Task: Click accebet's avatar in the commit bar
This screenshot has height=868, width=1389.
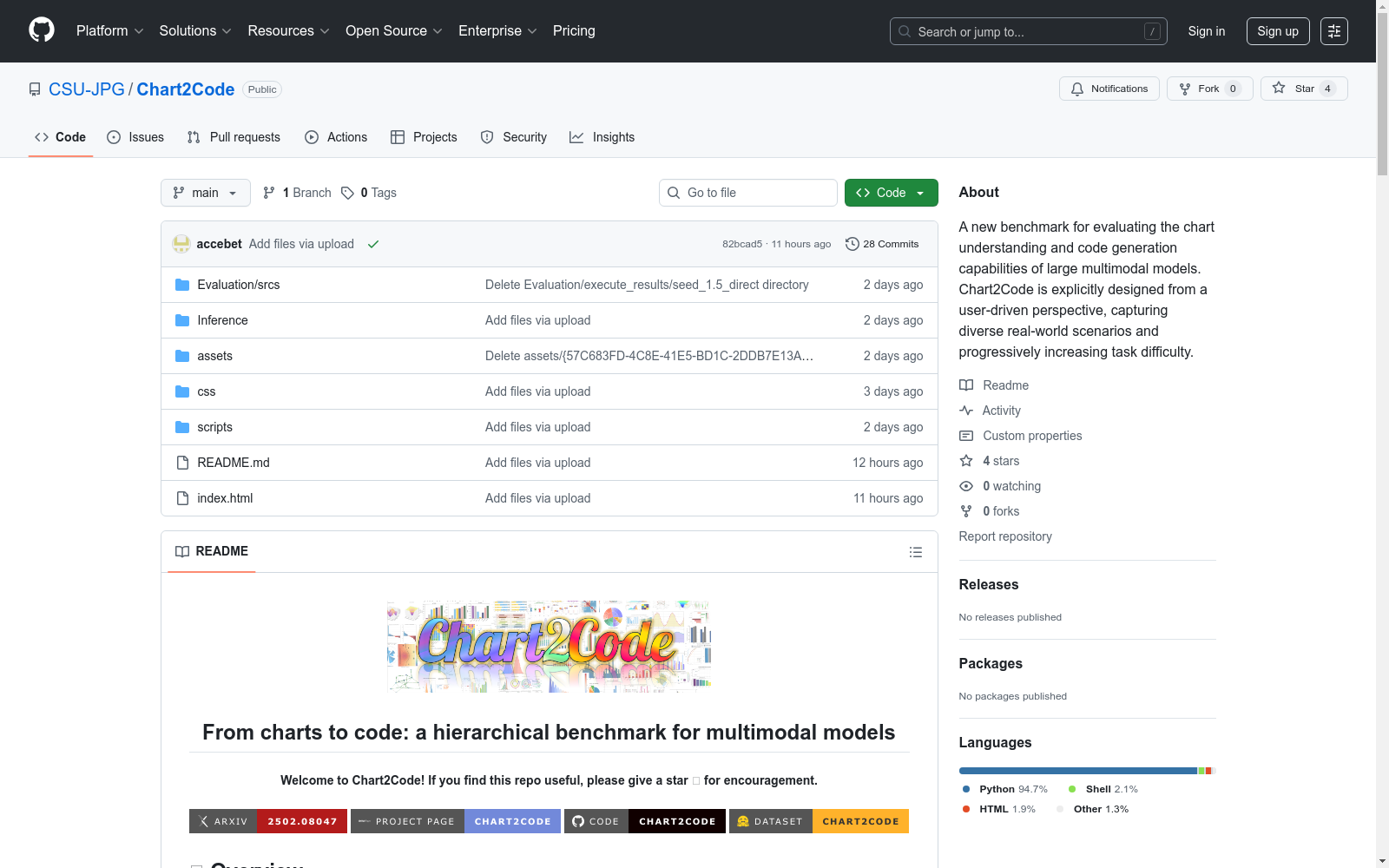Action: (x=181, y=244)
